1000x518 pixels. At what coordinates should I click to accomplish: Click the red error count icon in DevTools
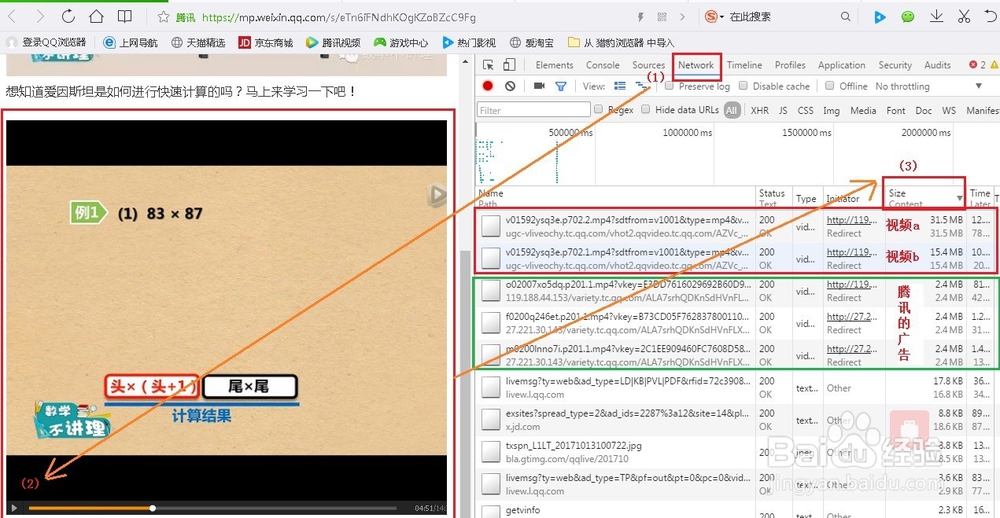tap(973, 65)
